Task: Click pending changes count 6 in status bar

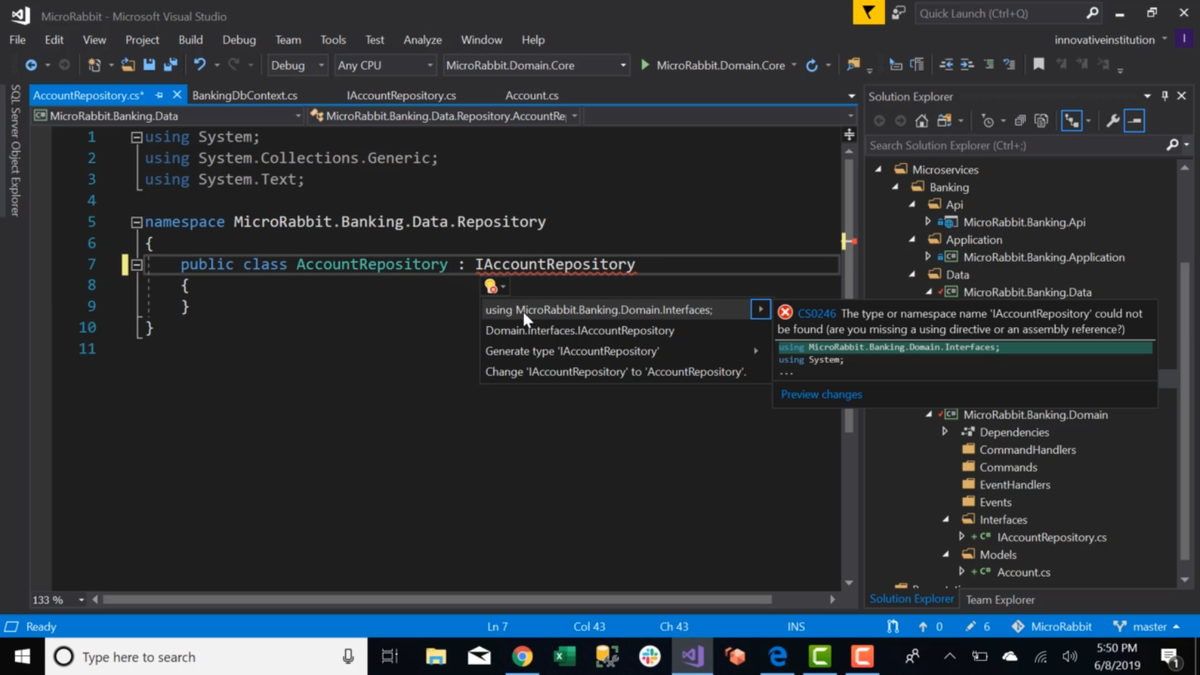Action: 977,626
